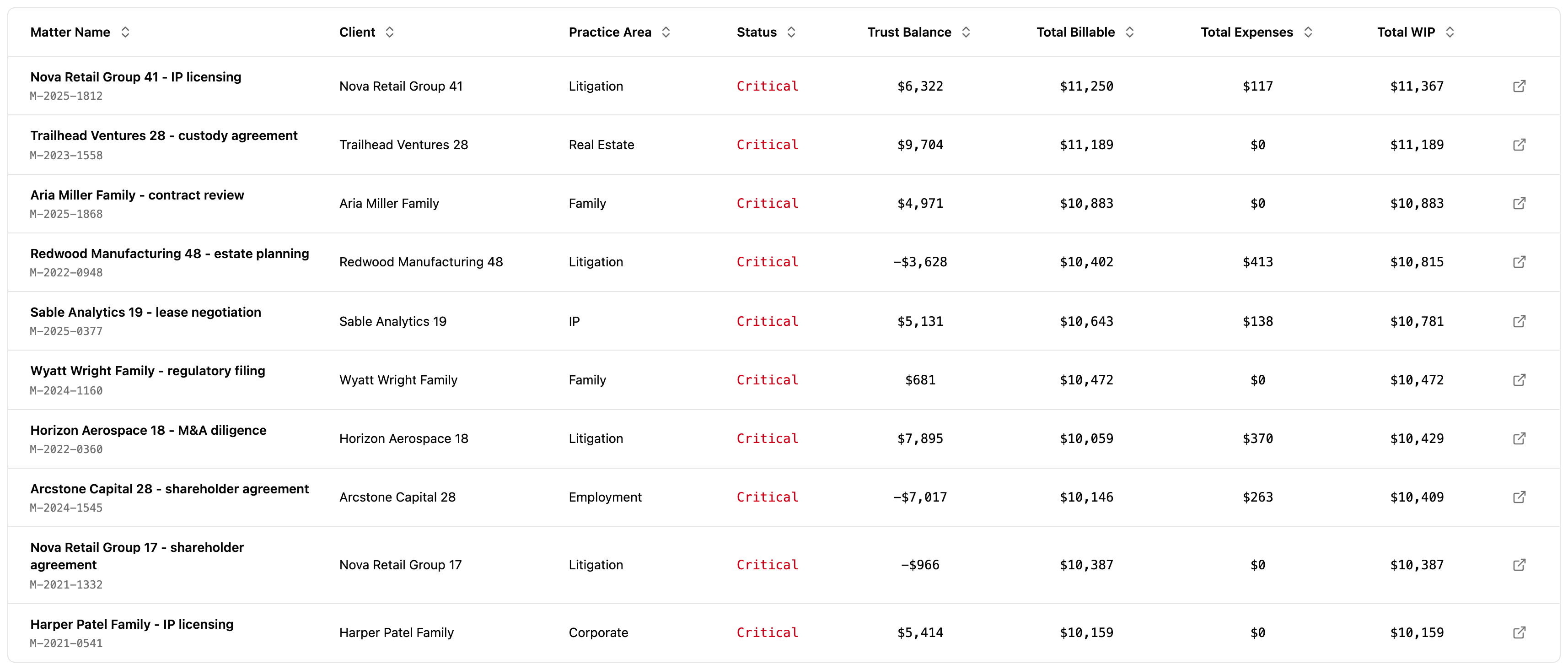Sort the table by Total WIP
1568x670 pixels.
(1452, 32)
